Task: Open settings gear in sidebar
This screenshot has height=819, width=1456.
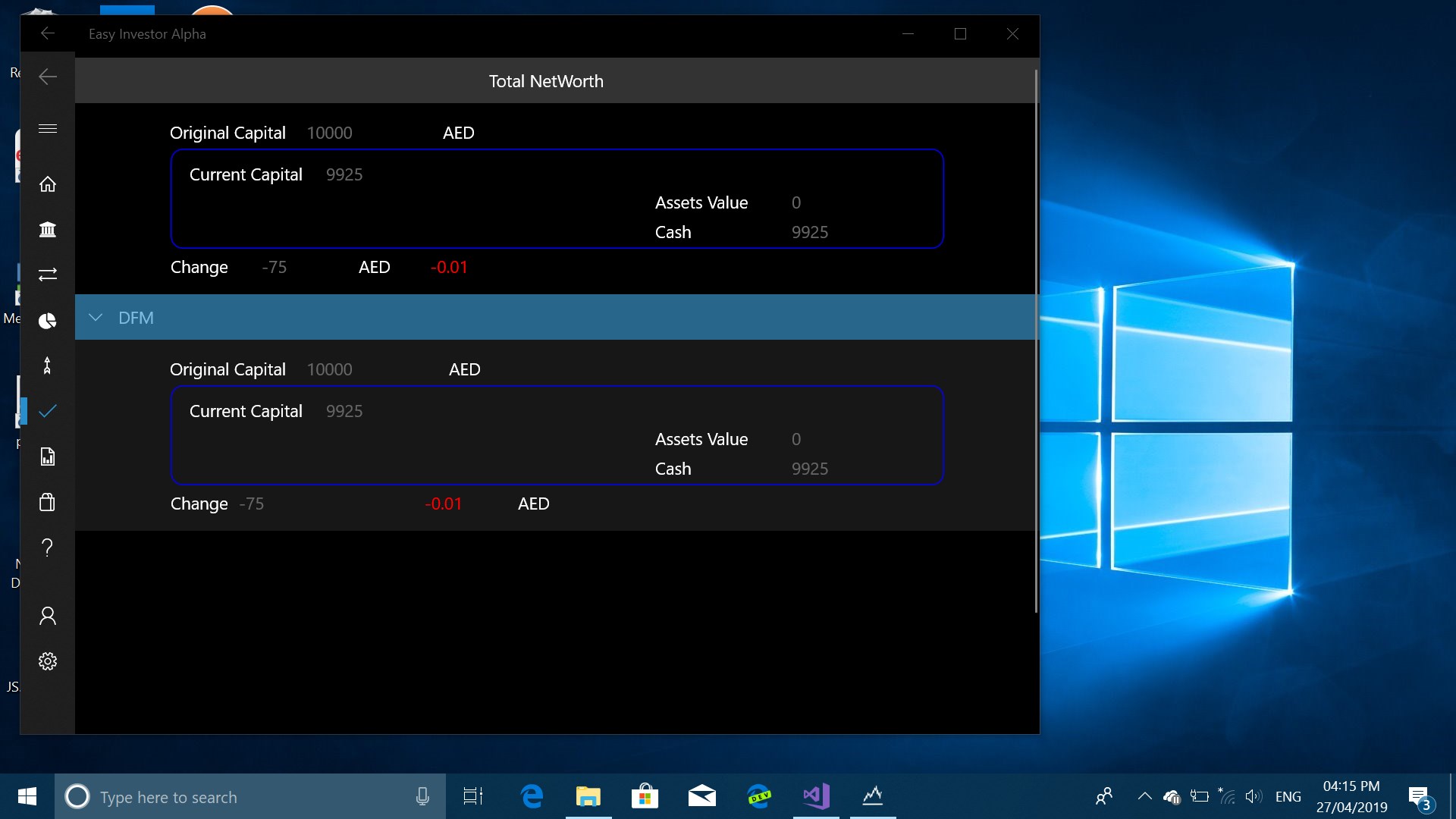Action: click(47, 661)
